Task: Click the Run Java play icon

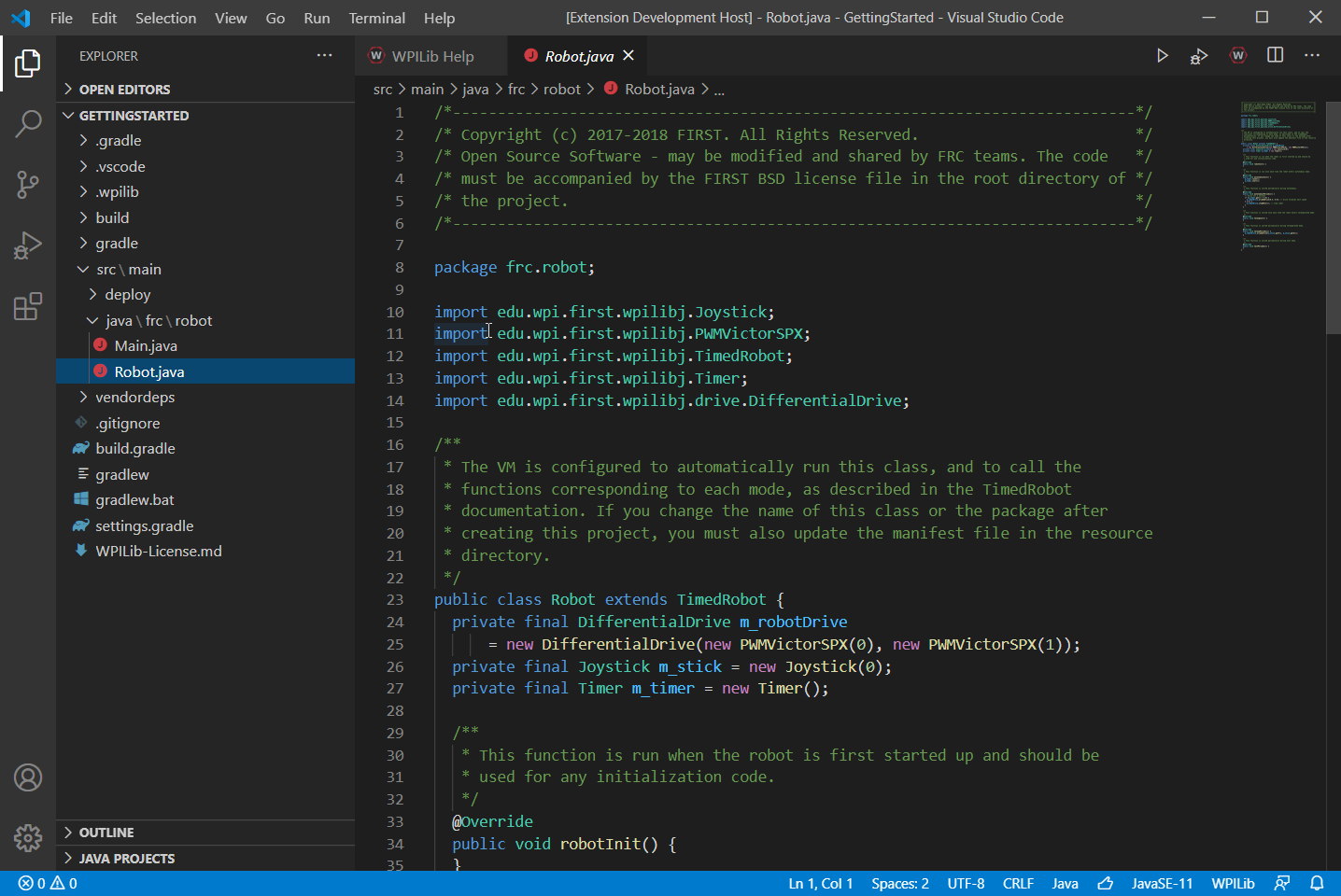Action: (x=1162, y=56)
